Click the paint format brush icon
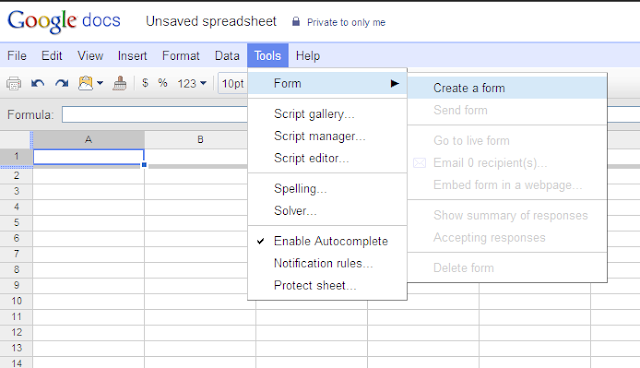 point(120,83)
